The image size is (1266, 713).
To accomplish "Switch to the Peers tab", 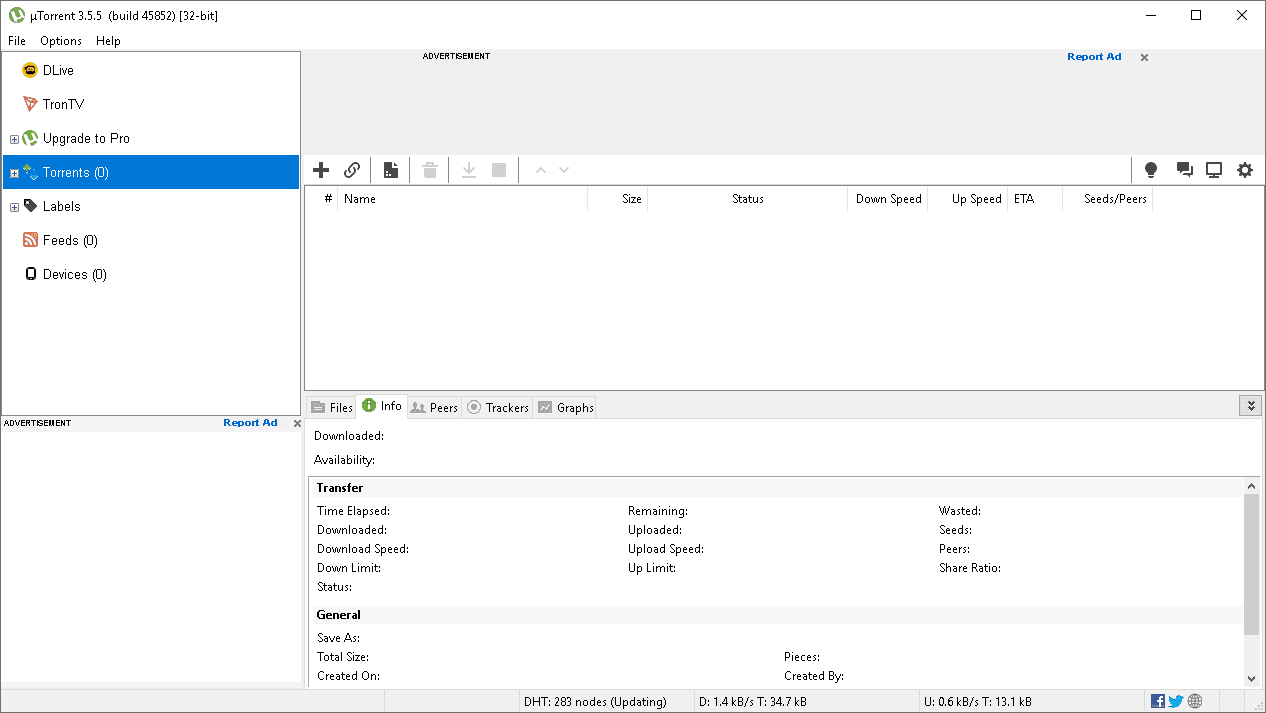I will pos(434,407).
